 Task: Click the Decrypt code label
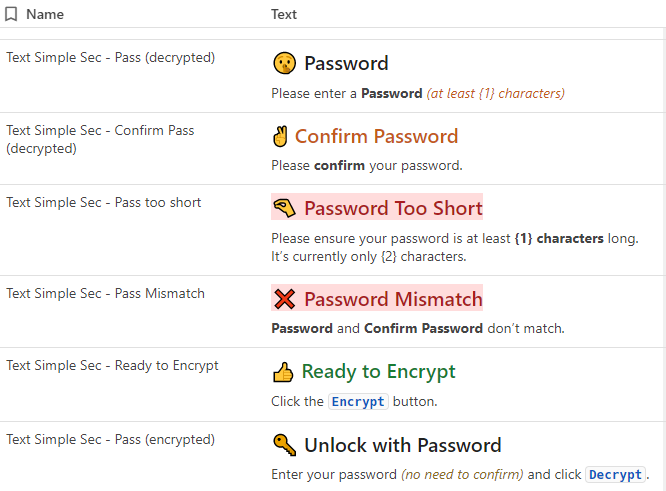coord(615,474)
